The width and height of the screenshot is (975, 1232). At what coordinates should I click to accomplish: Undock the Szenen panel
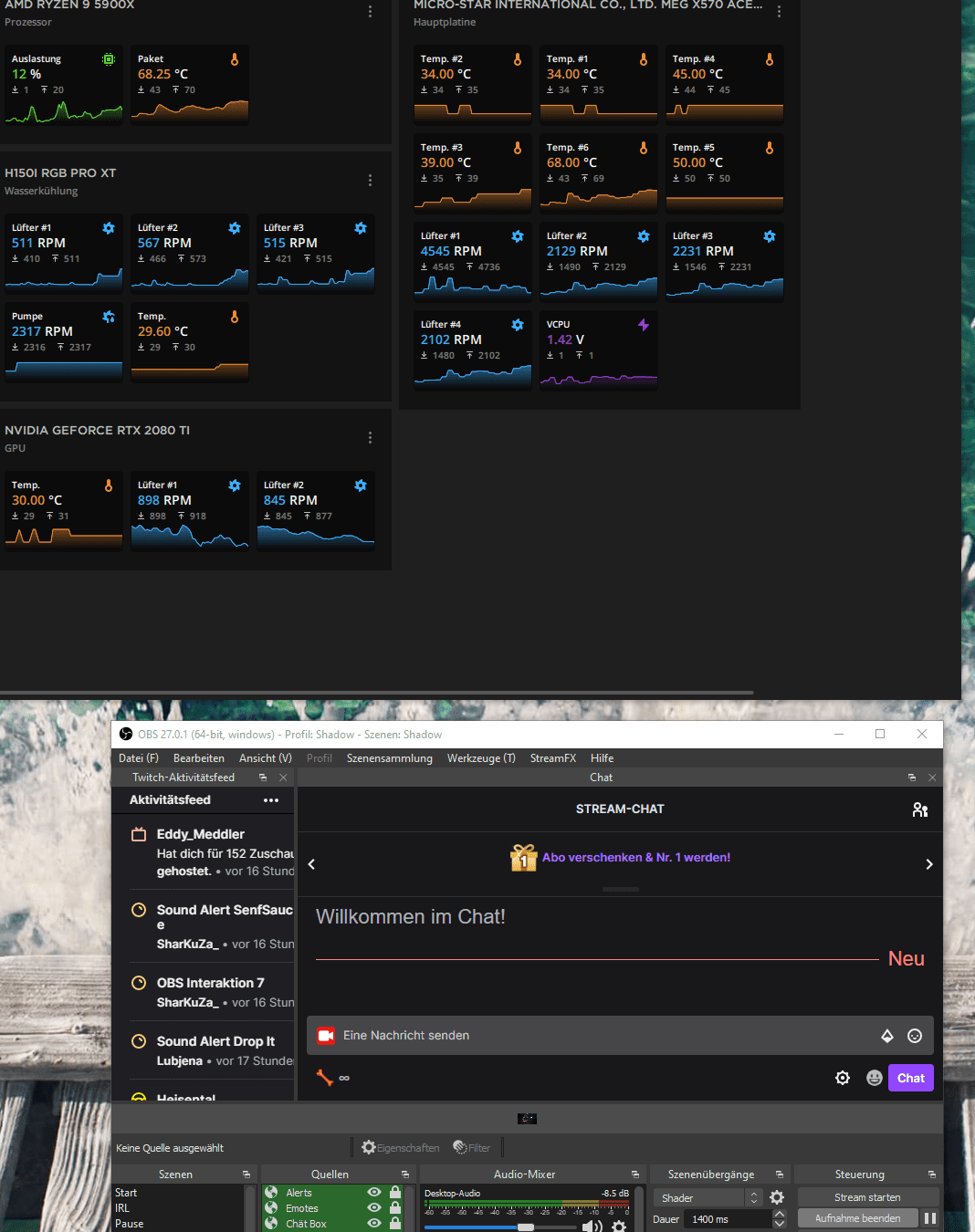tap(246, 1175)
